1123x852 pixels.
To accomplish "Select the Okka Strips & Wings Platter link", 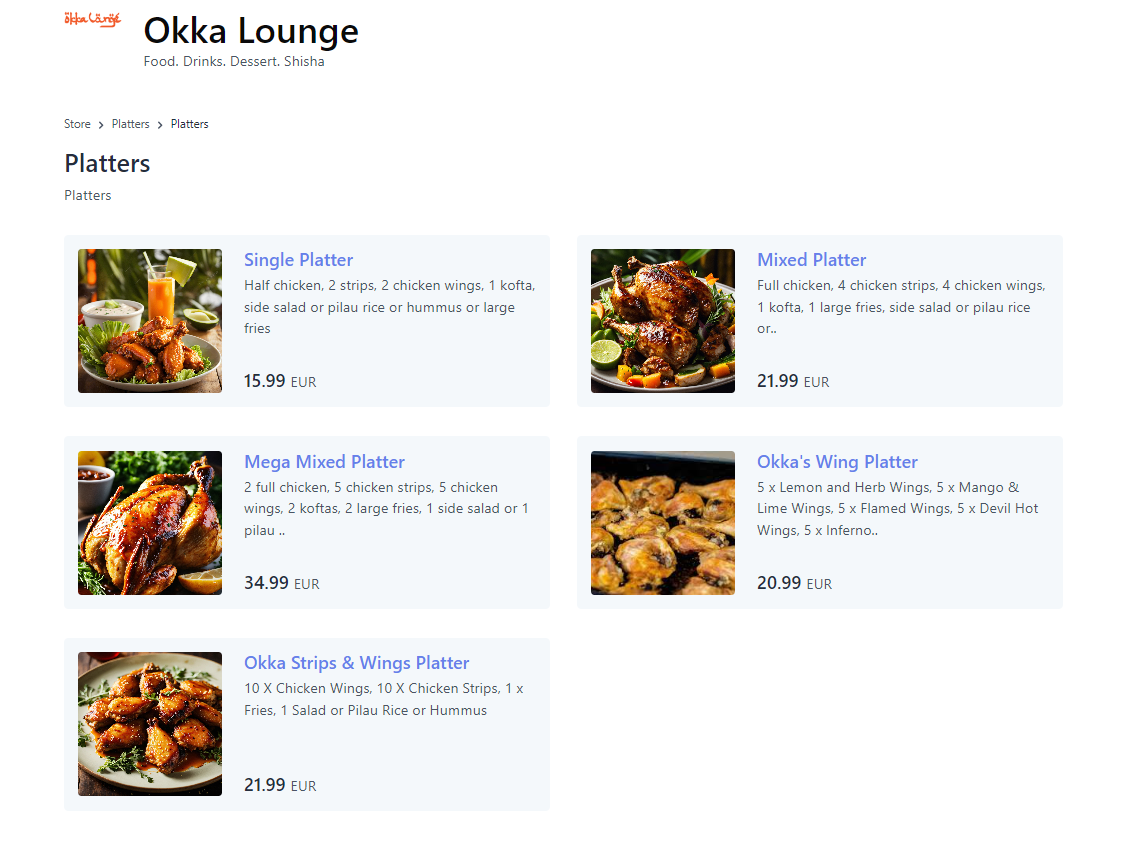I will click(x=356, y=663).
